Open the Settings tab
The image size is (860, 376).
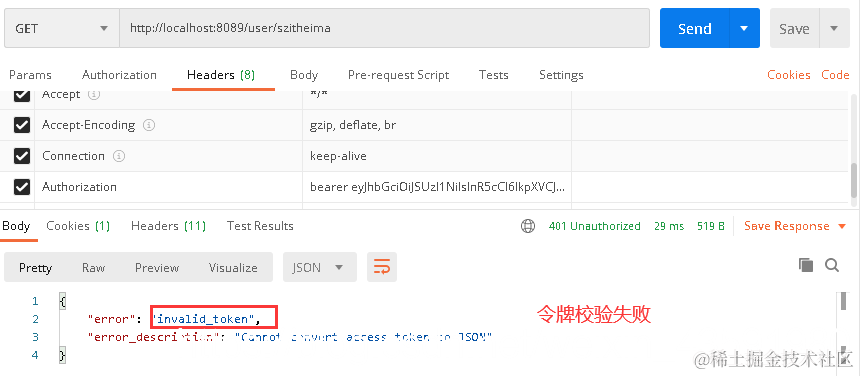(x=561, y=75)
